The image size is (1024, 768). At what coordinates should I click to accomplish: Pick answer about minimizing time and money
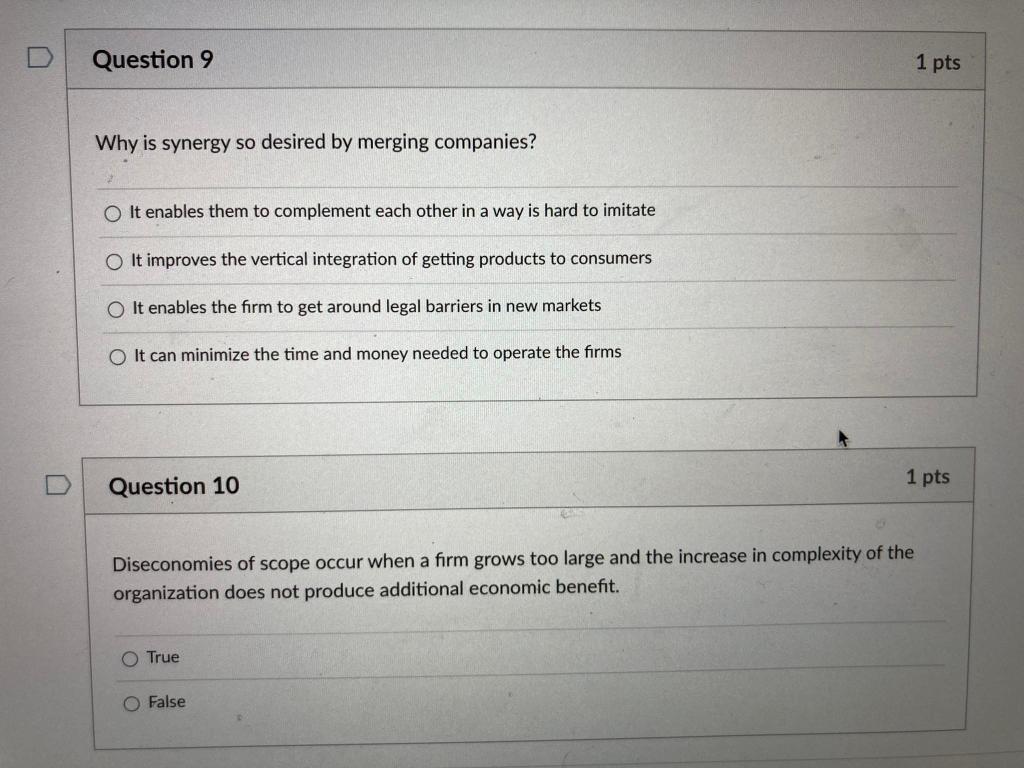click(x=118, y=355)
